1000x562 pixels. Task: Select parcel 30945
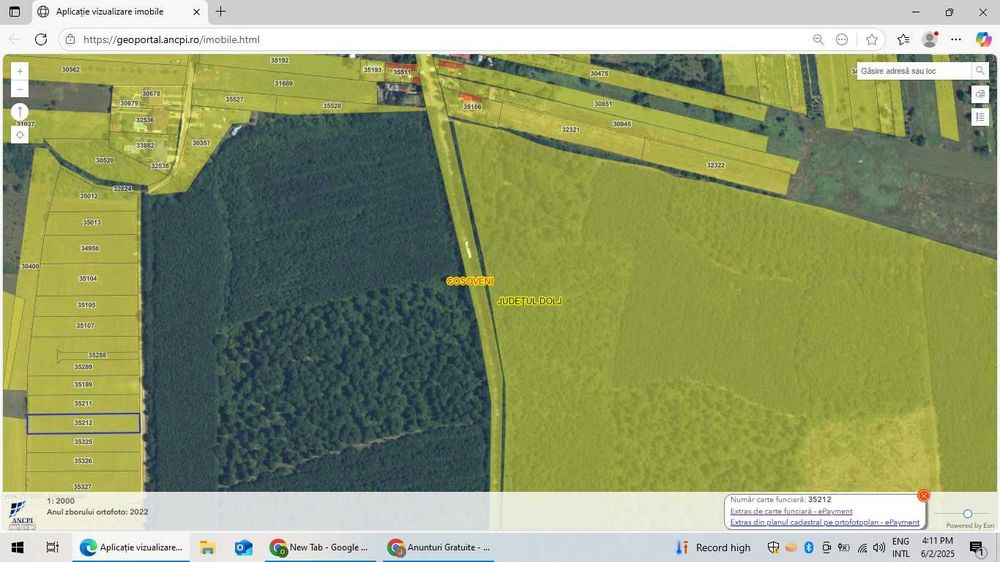[x=622, y=124]
